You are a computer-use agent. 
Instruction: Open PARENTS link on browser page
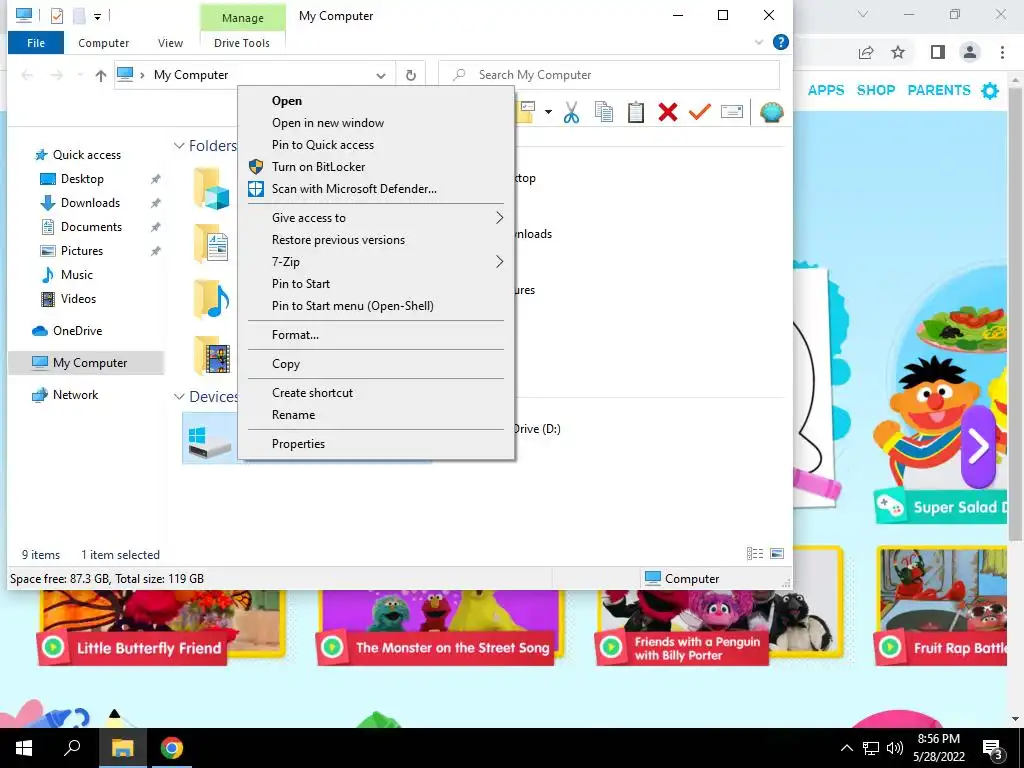pos(938,90)
